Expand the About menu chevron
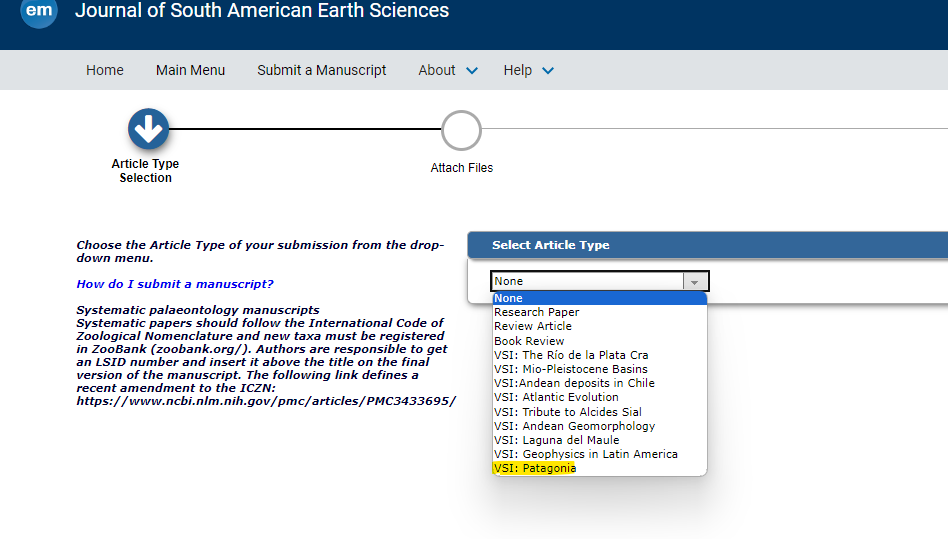The width and height of the screenshot is (948, 539). point(472,71)
